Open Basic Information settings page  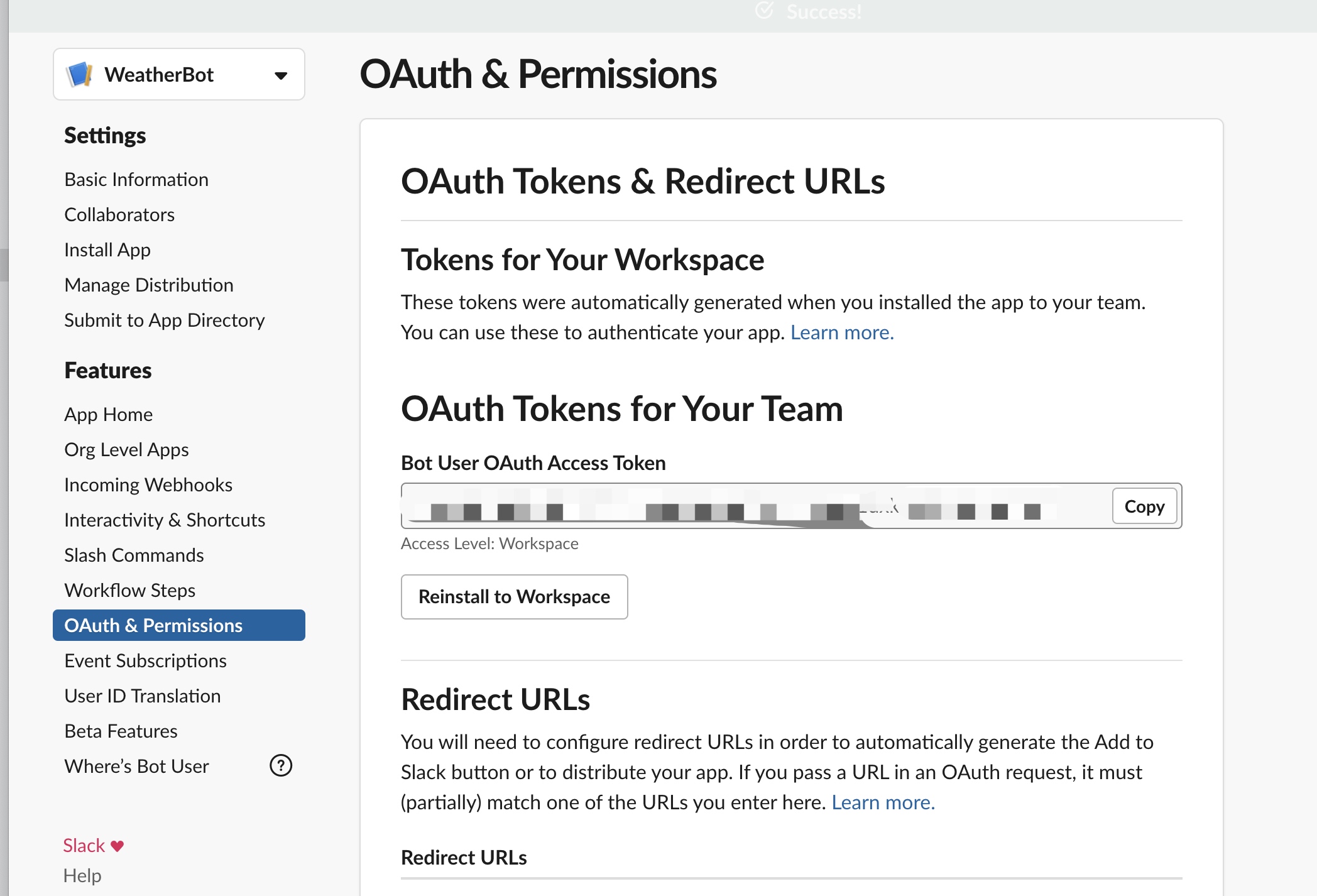point(136,180)
